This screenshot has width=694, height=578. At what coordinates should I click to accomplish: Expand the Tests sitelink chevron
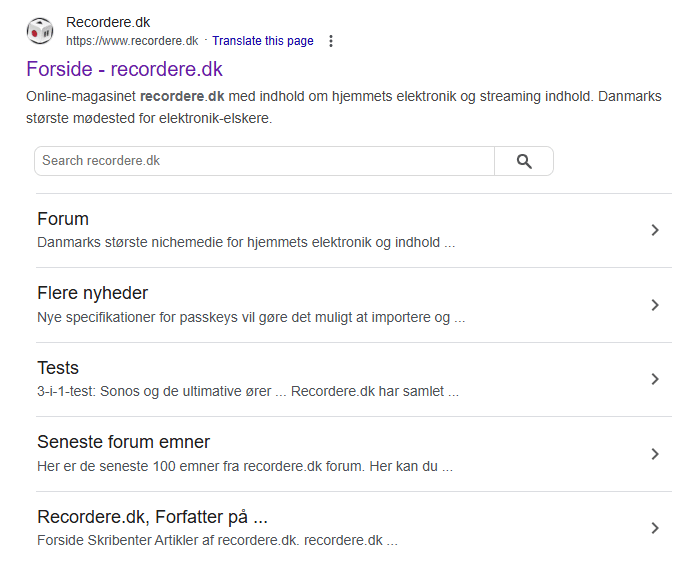(x=655, y=379)
